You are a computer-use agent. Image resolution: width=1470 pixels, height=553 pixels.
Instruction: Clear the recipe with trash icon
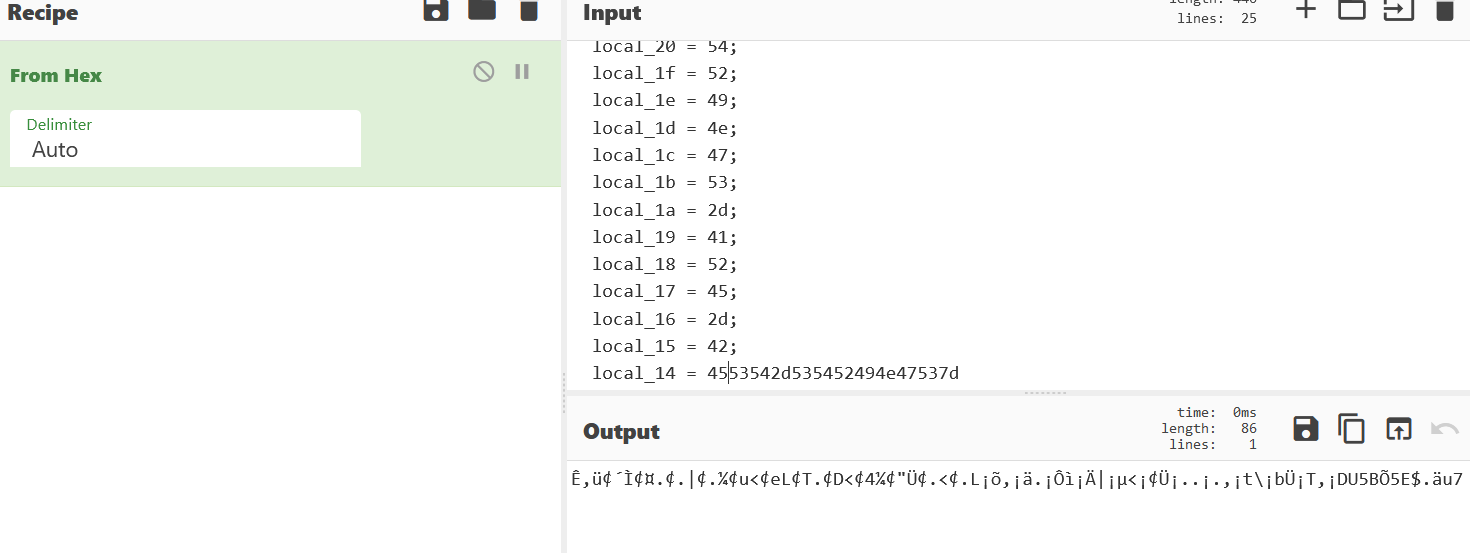coord(528,10)
